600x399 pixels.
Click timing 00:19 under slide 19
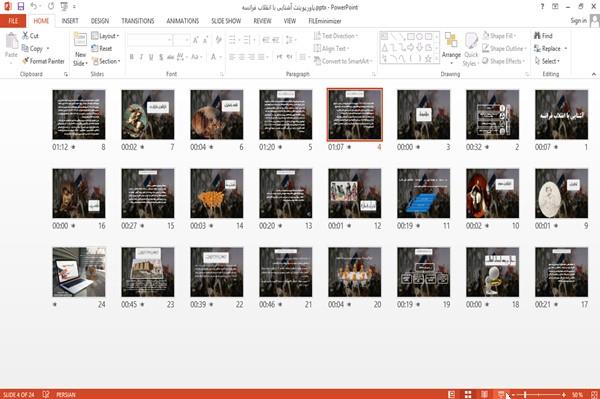405,305
